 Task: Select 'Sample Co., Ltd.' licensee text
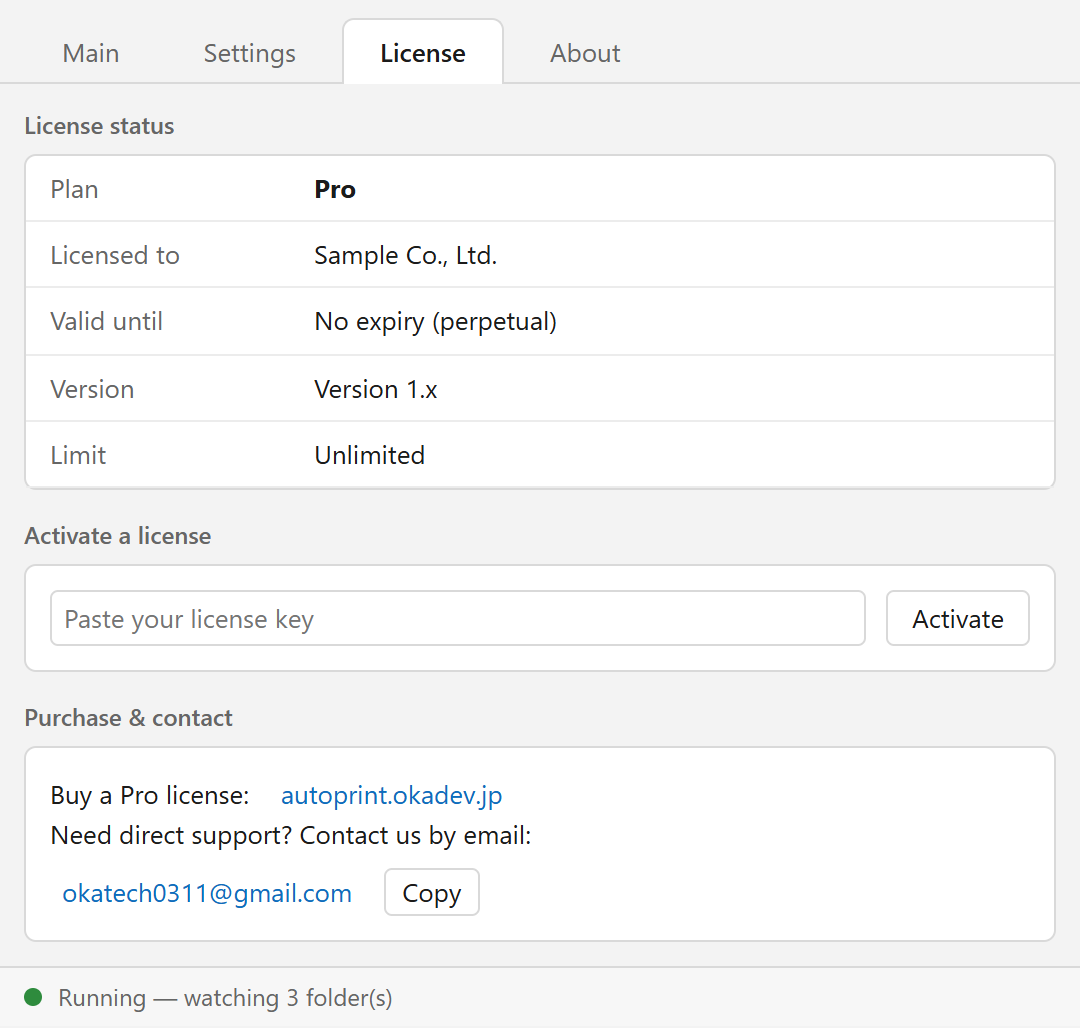(405, 255)
